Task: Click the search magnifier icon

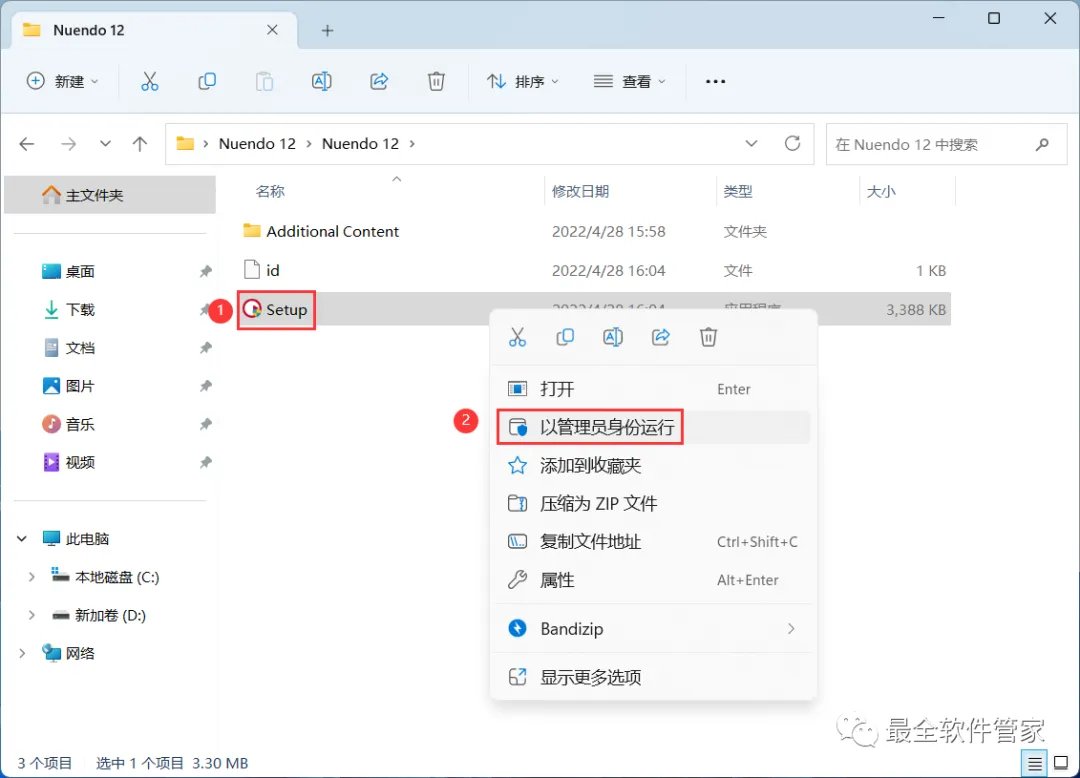Action: tap(1042, 144)
